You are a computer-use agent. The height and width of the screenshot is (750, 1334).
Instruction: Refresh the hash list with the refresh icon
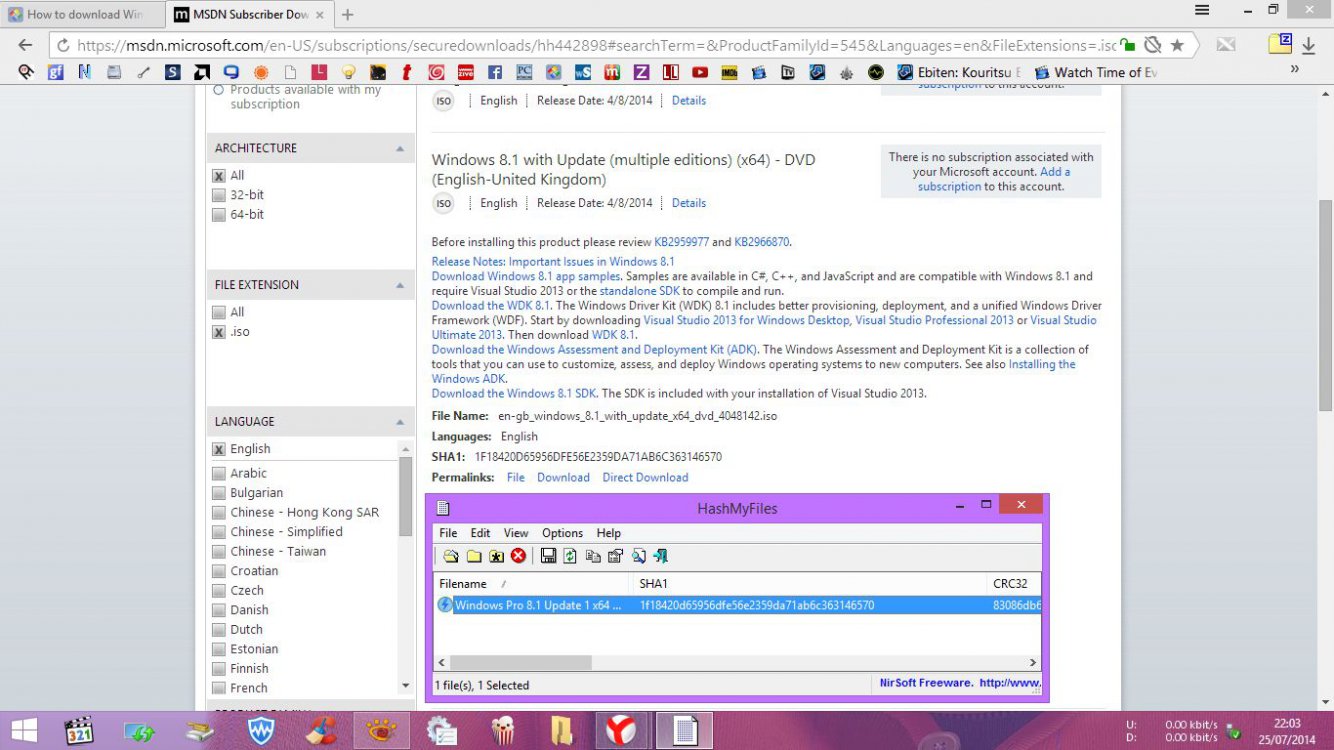click(569, 556)
